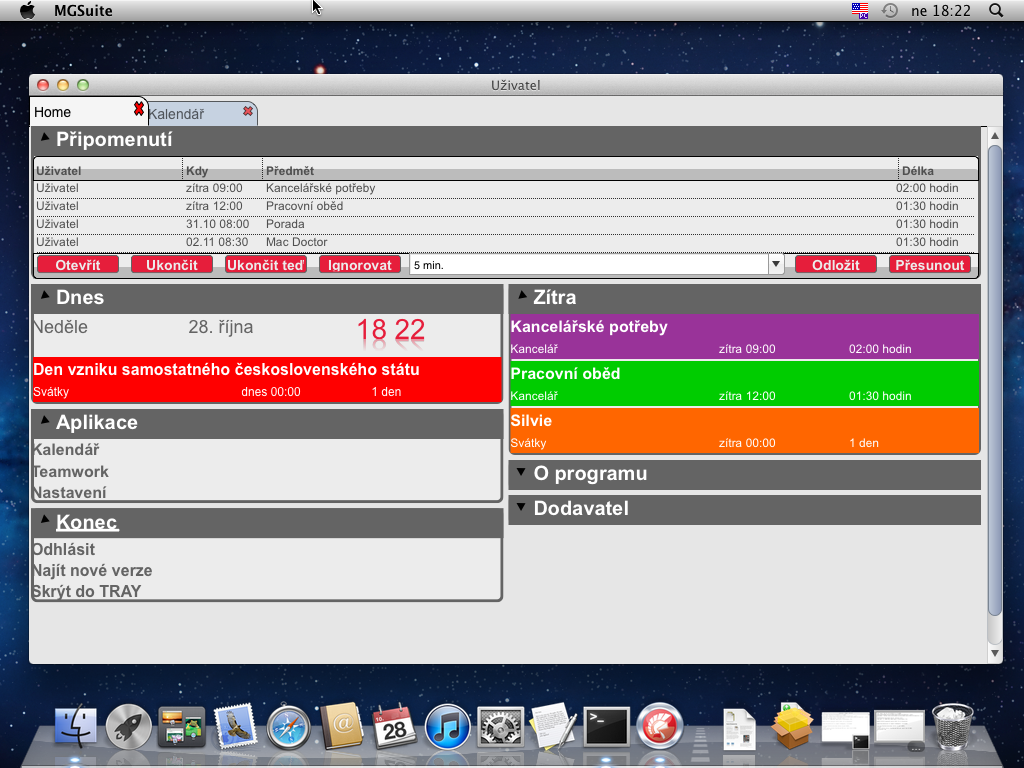The image size is (1024, 768).
Task: Collapse the Konec section
Action: click(45, 520)
